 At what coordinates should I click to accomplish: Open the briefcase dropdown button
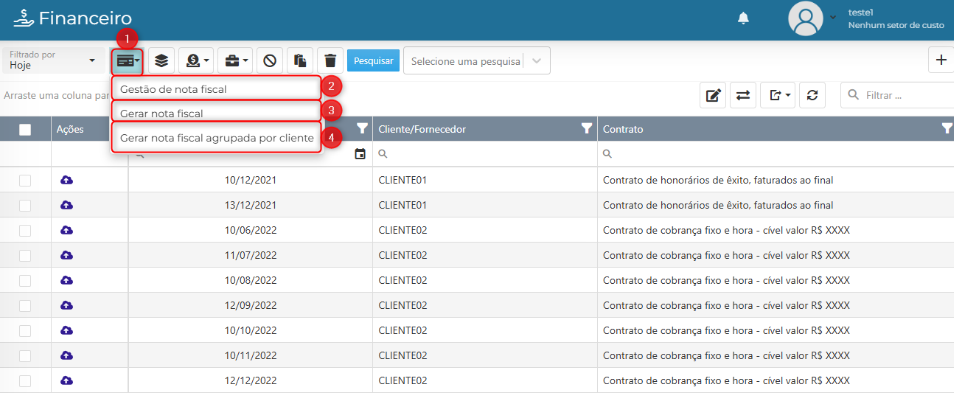(x=235, y=61)
